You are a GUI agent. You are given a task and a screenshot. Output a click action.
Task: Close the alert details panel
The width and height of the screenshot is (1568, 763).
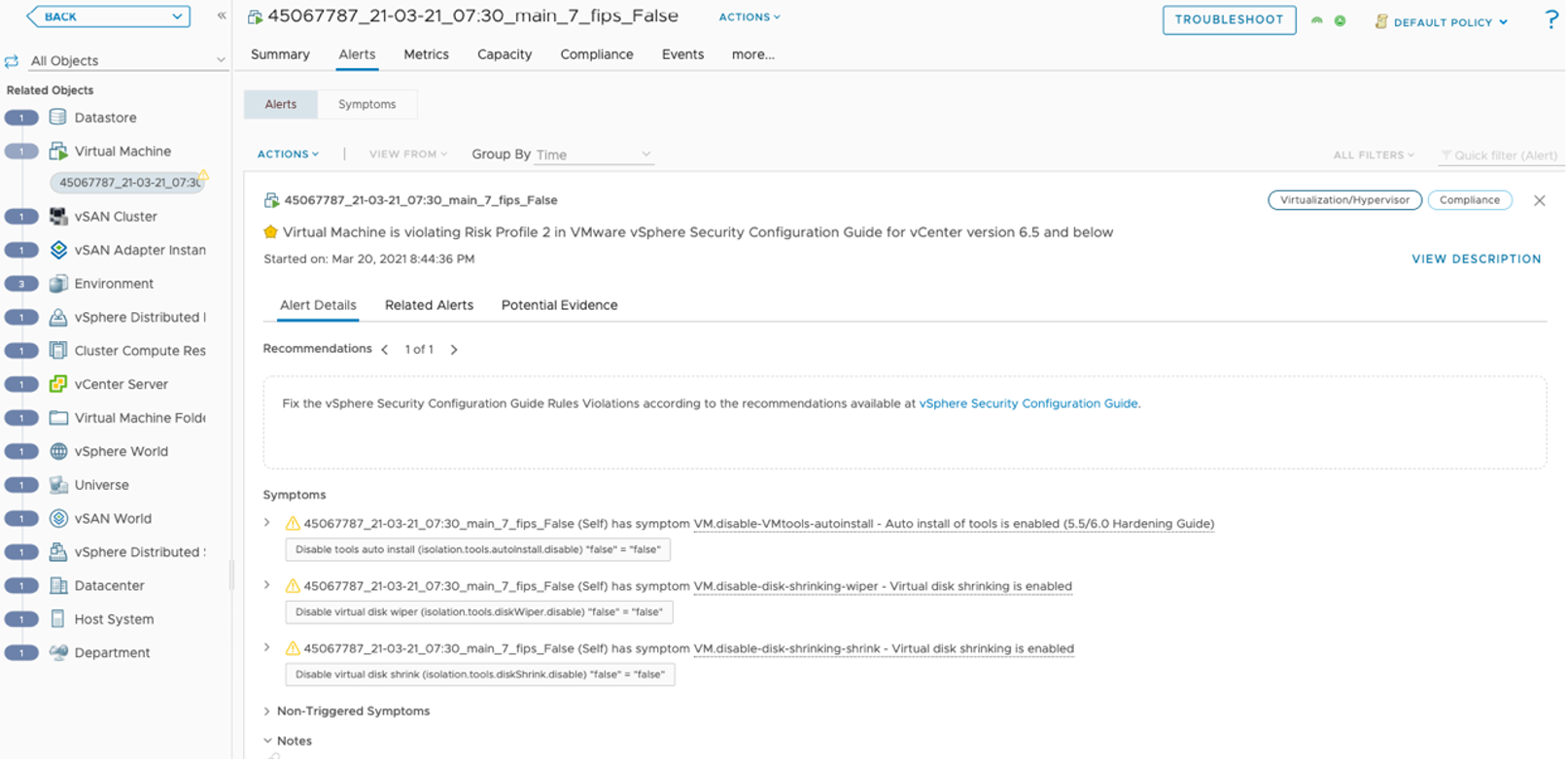click(x=1539, y=200)
